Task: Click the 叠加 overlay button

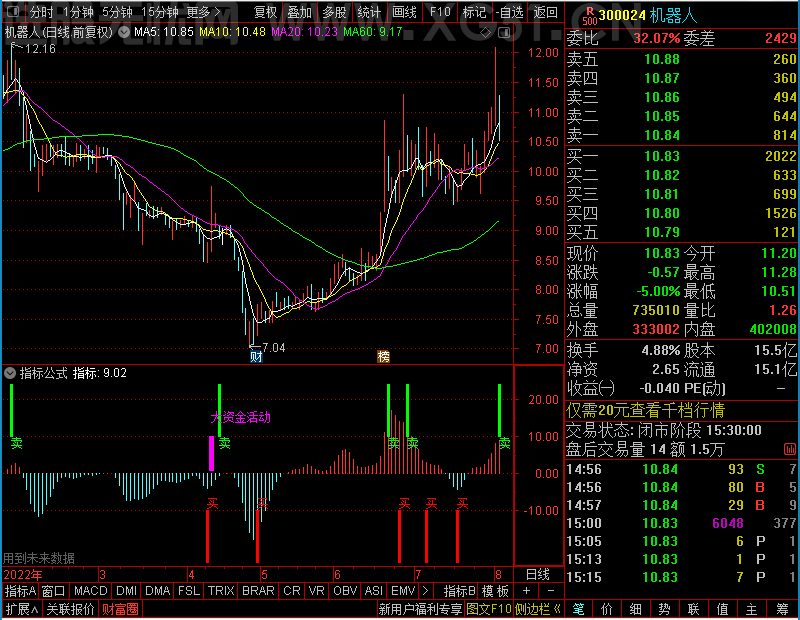Action: click(299, 12)
